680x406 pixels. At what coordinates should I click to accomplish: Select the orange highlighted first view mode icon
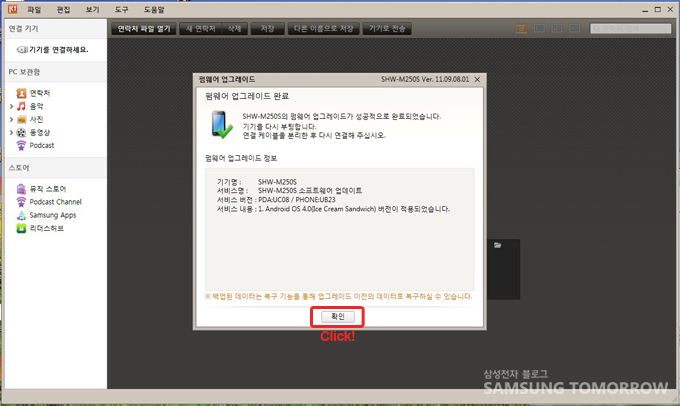(522, 29)
